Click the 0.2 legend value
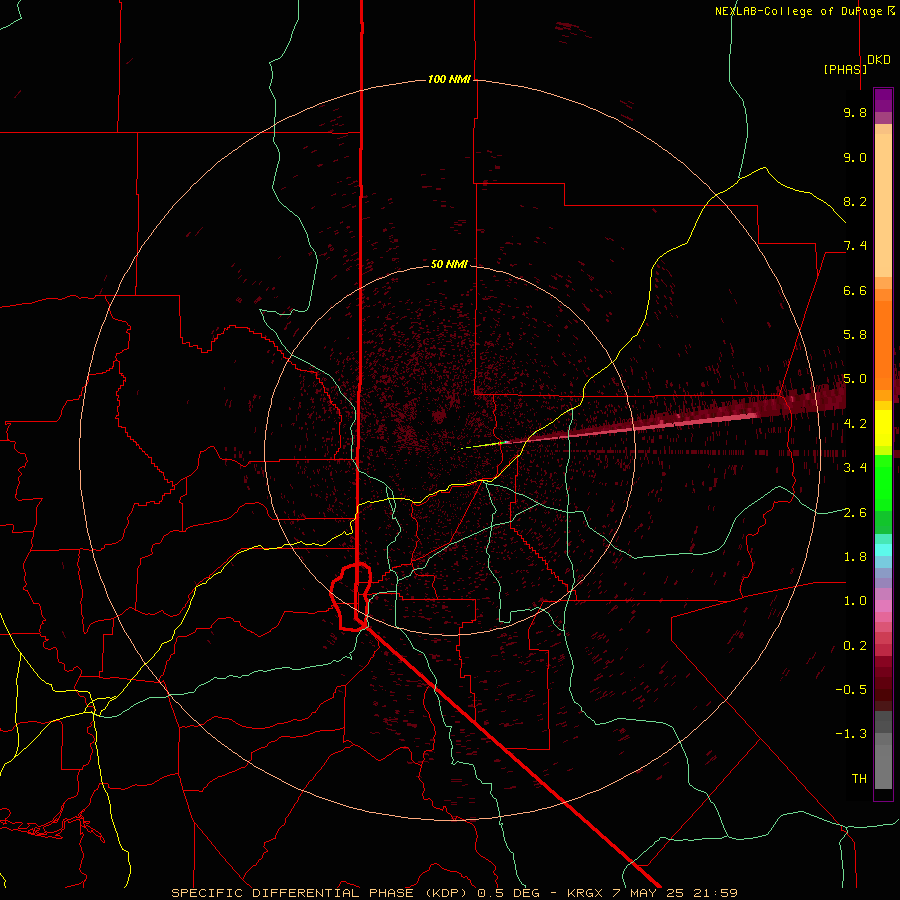The image size is (900, 900). click(855, 646)
